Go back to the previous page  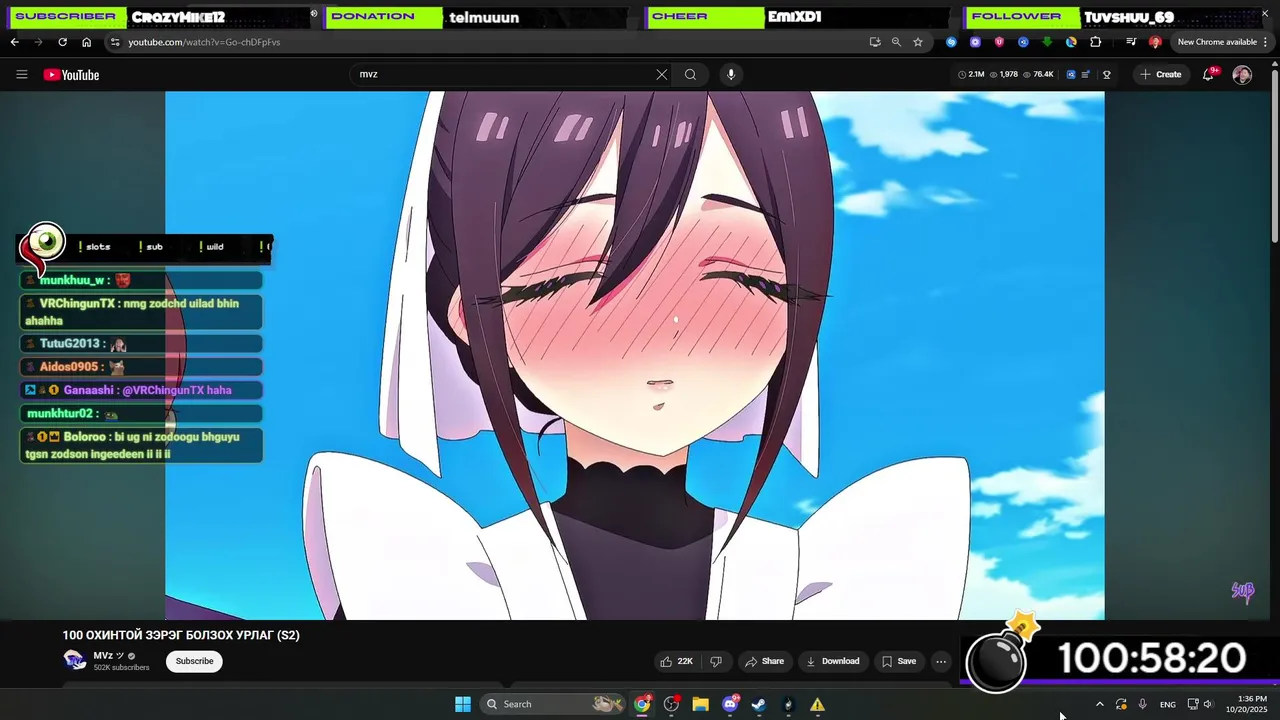tap(14, 42)
